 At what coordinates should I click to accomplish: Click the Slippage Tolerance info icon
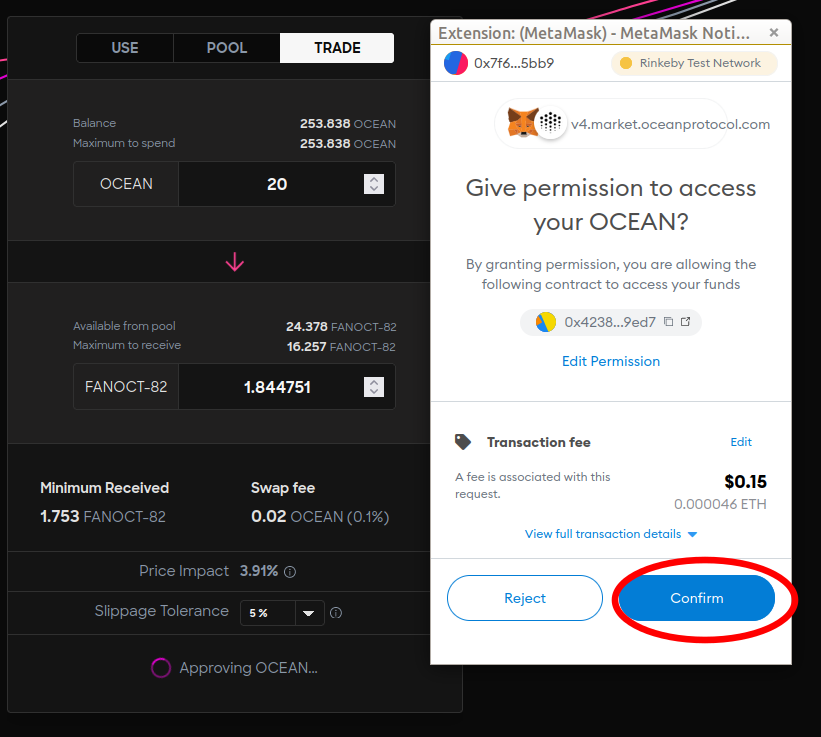click(x=336, y=612)
